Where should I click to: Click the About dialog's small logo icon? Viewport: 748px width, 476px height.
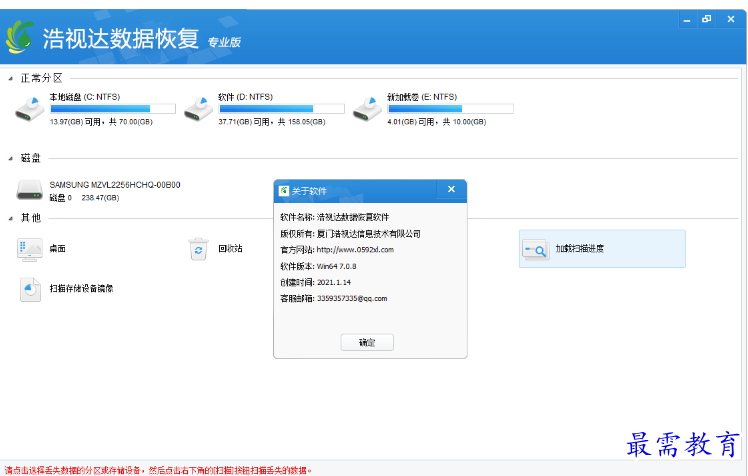point(284,191)
